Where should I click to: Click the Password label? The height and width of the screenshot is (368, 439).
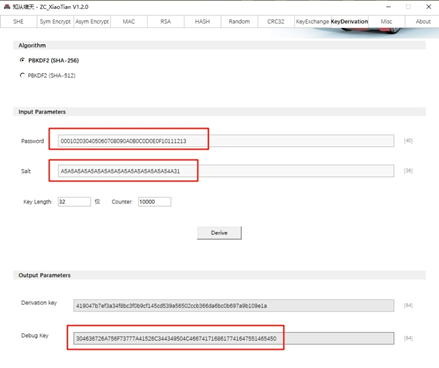32,141
